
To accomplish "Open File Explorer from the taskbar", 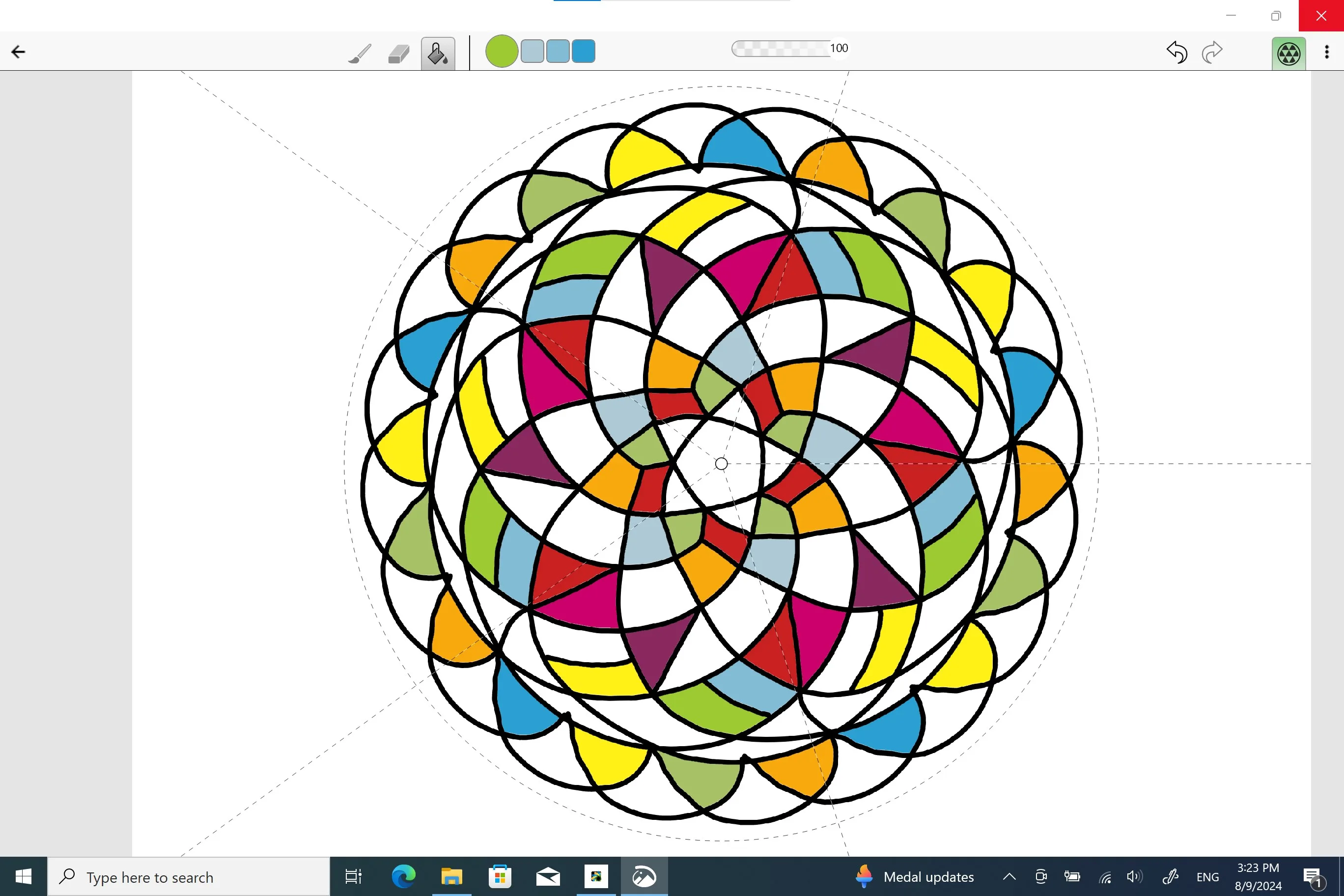I will click(451, 876).
